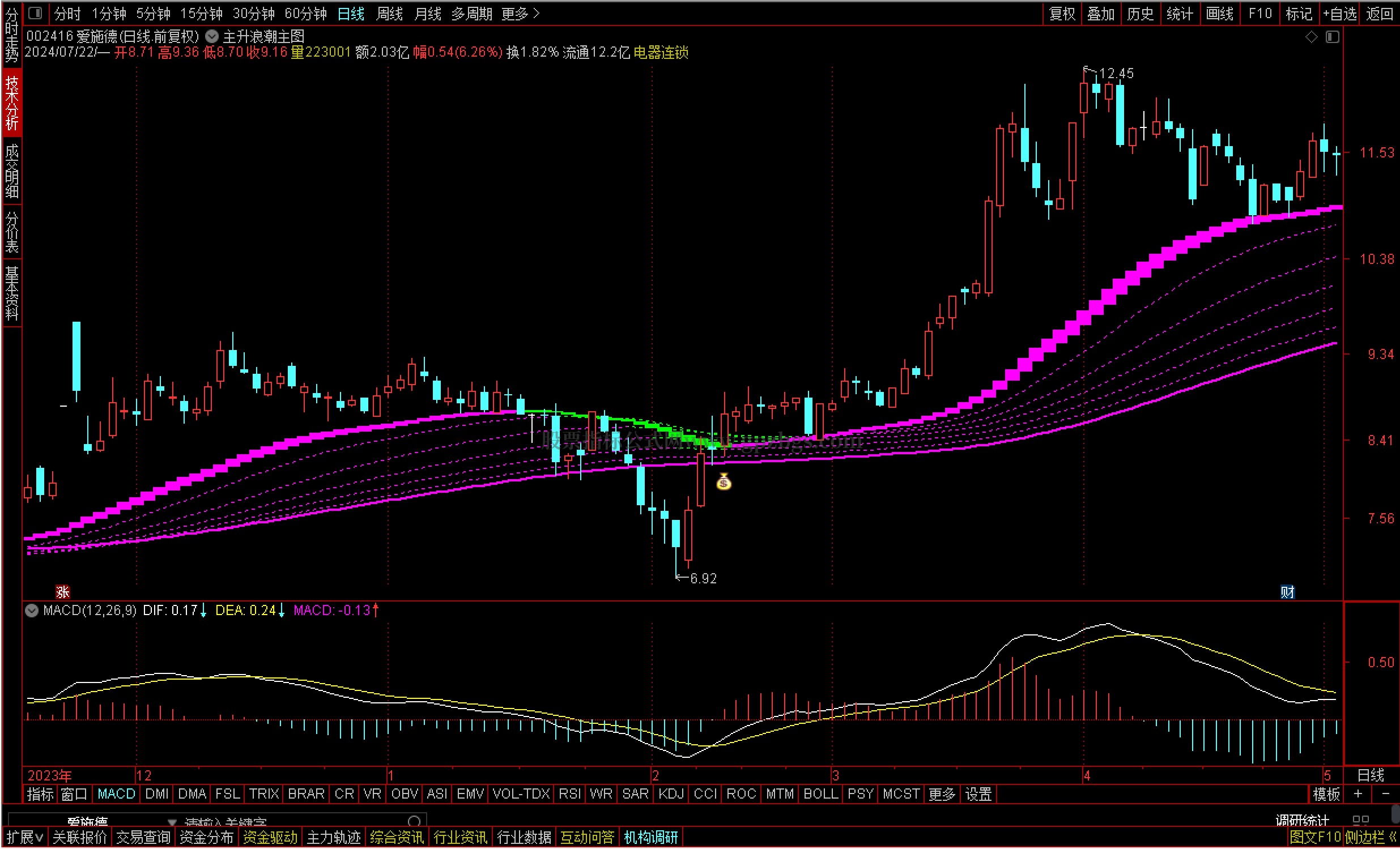Open the 资金驱动 bottom tab
The width and height of the screenshot is (1400, 849).
(x=270, y=837)
